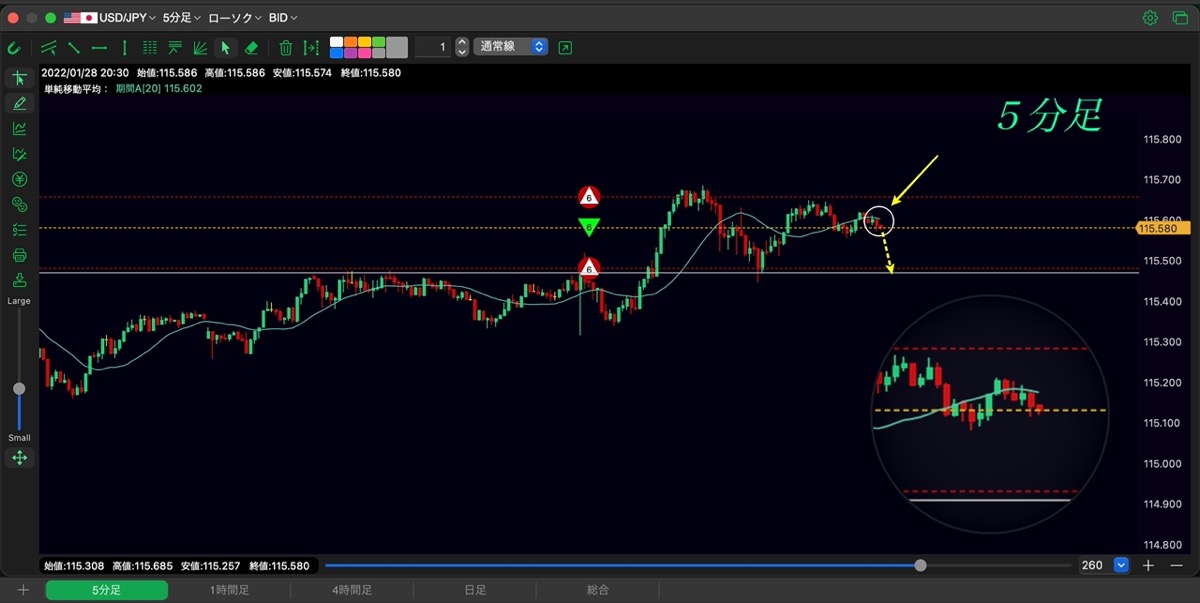Open the USD/JPY currency pair dropdown
1200x603 pixels.
point(109,18)
